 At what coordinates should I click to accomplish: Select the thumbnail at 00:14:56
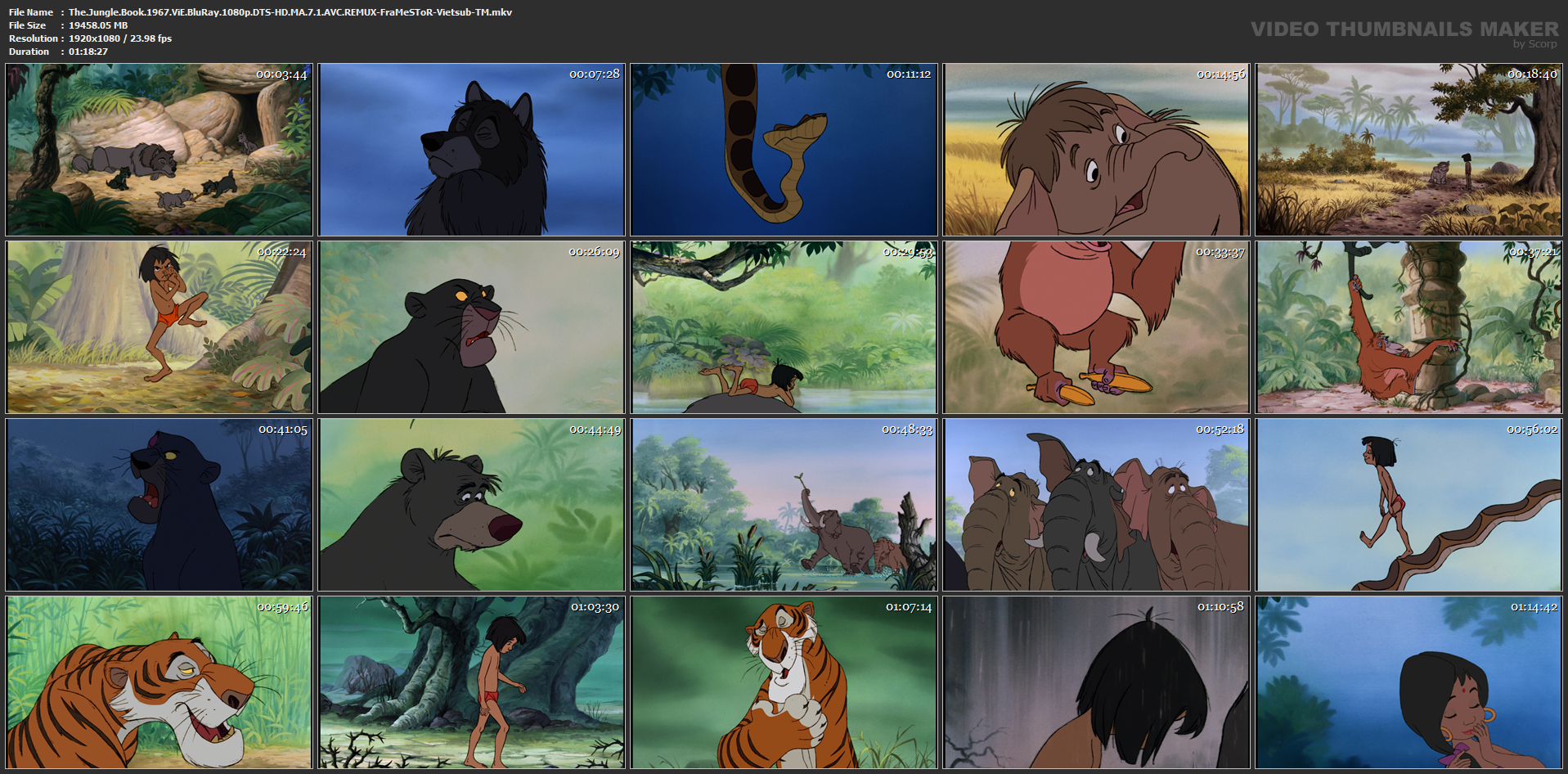coord(1096,150)
